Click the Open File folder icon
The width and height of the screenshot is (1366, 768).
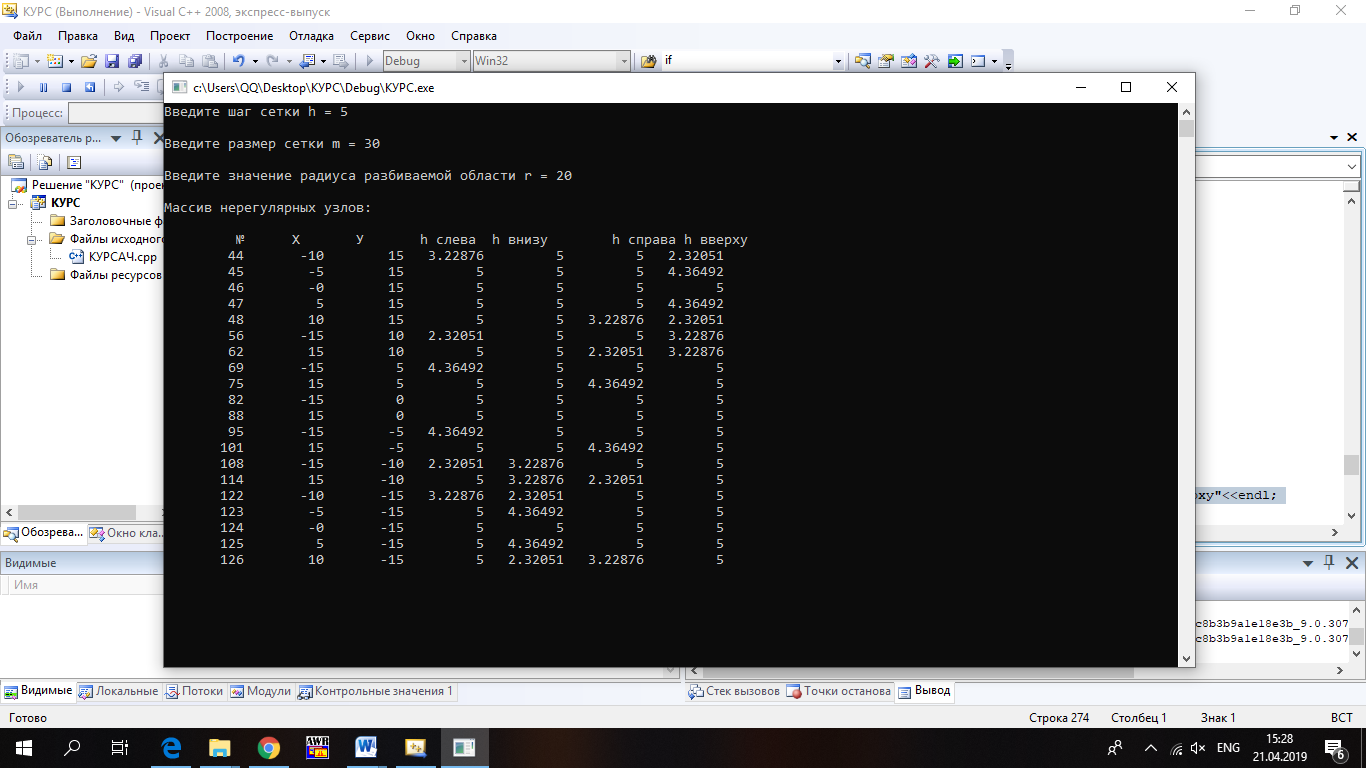(89, 61)
